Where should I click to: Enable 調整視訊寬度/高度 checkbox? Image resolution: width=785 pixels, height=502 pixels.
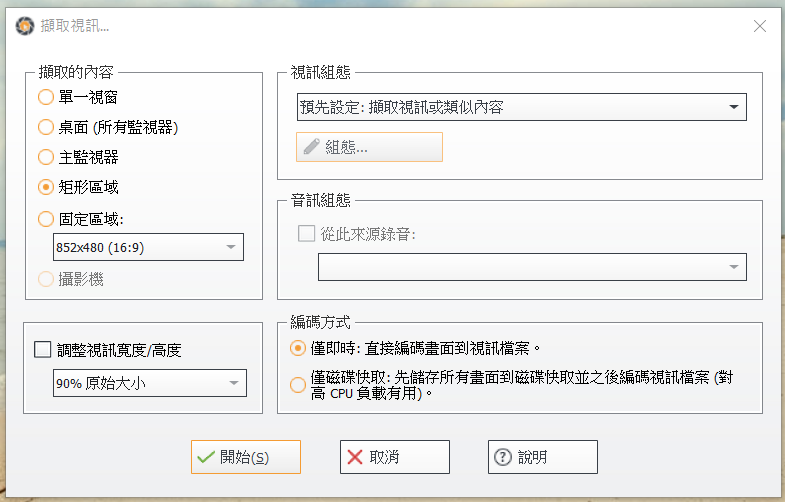click(42, 350)
